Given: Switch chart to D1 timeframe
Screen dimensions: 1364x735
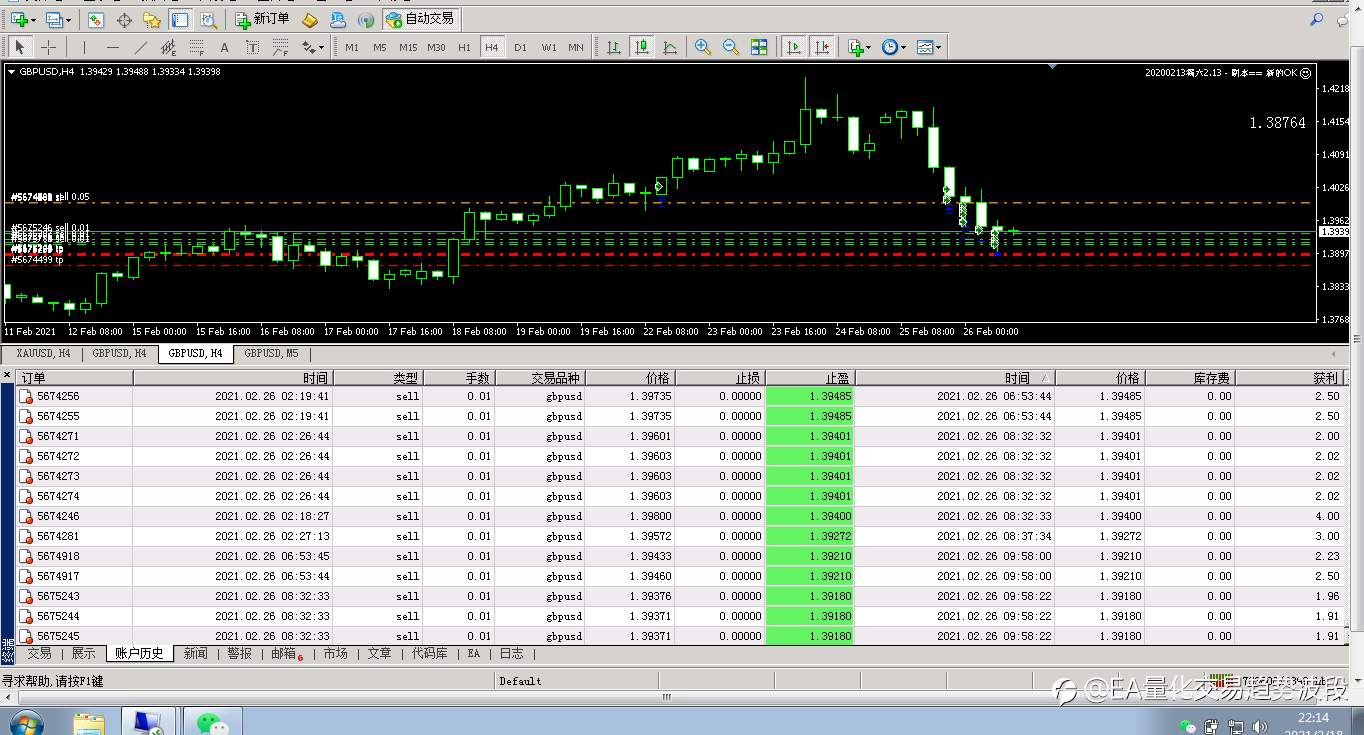Looking at the screenshot, I should tap(520, 47).
